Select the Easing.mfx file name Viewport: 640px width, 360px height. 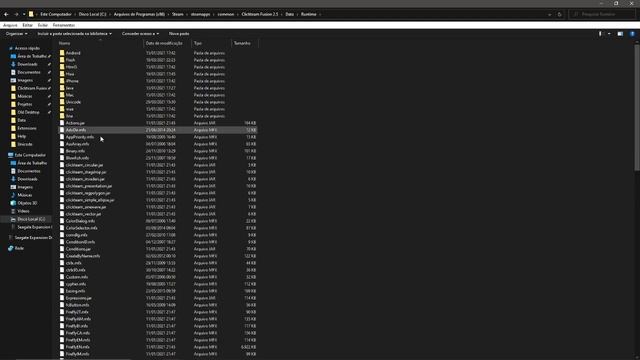(76, 291)
